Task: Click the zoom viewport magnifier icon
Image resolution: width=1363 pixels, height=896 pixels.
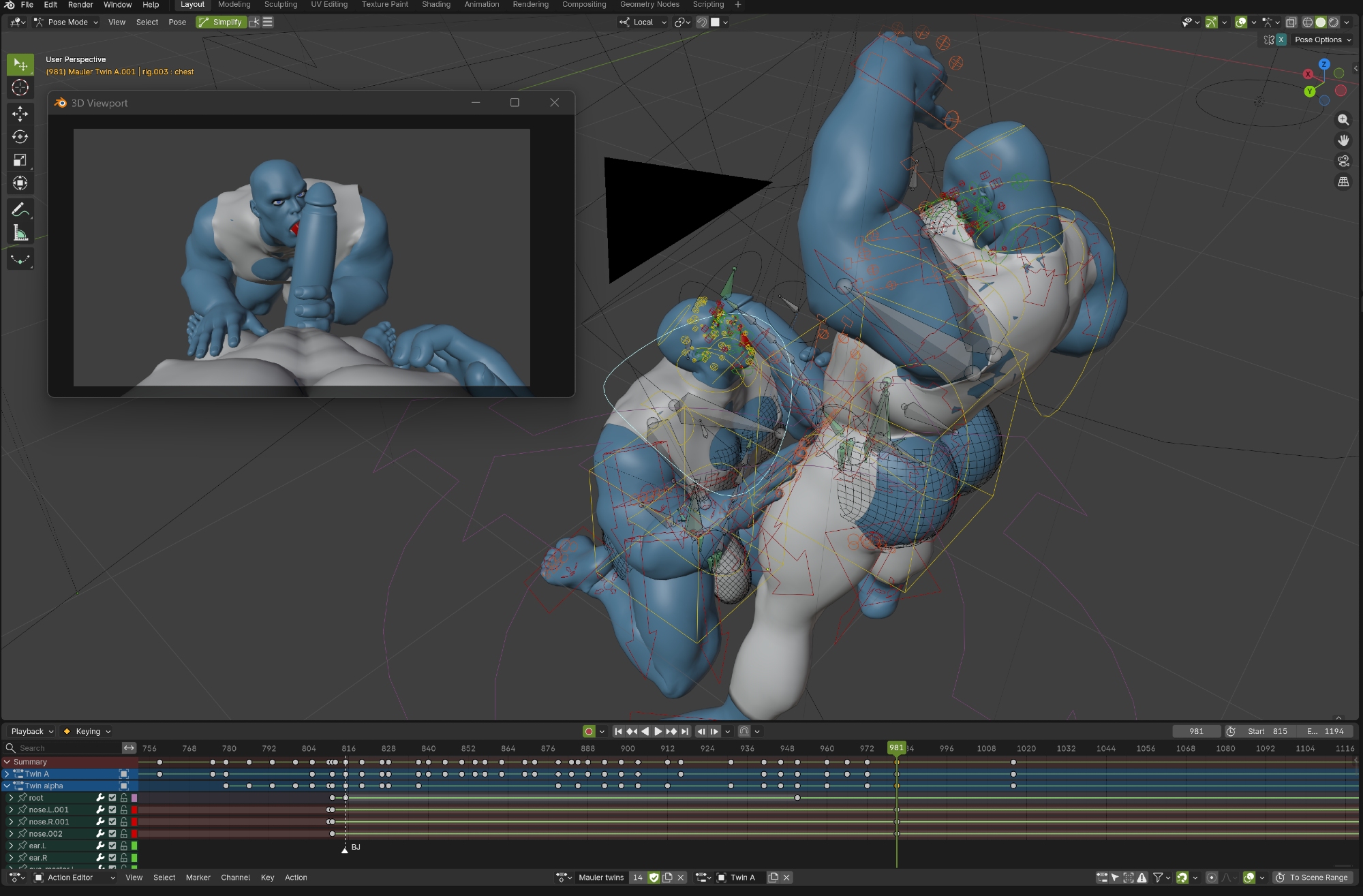Action: pyautogui.click(x=1343, y=120)
